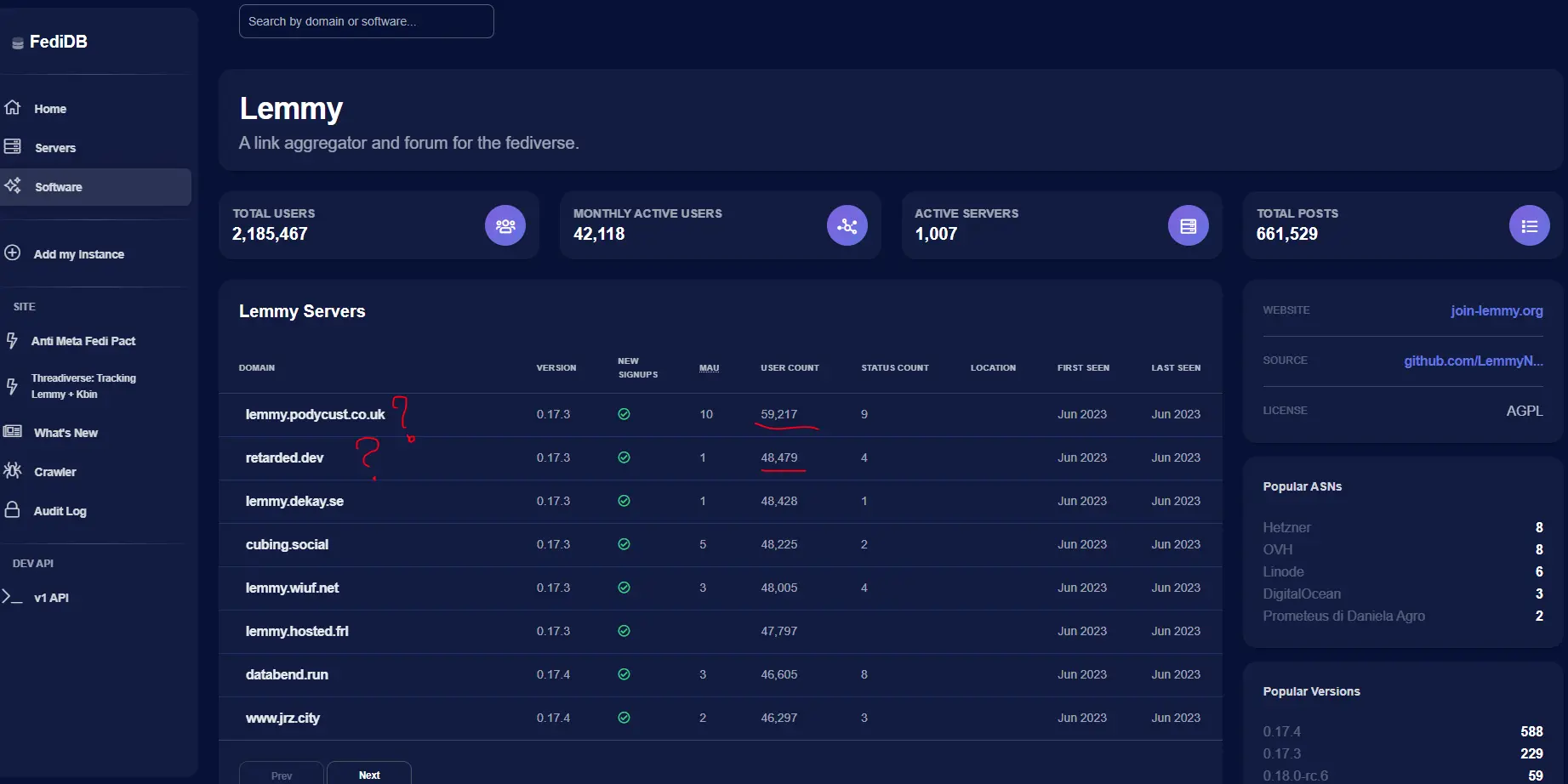Click OVH in Popular ASNs
This screenshot has height=784, width=1568.
(x=1277, y=549)
